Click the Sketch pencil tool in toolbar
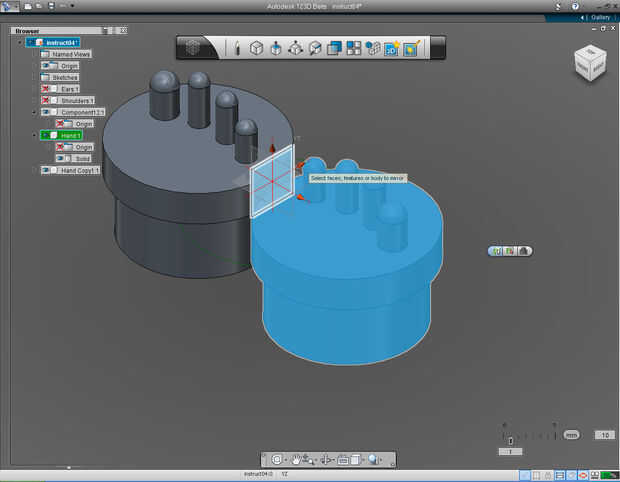Screen dimensions: 620x482 tap(237, 47)
